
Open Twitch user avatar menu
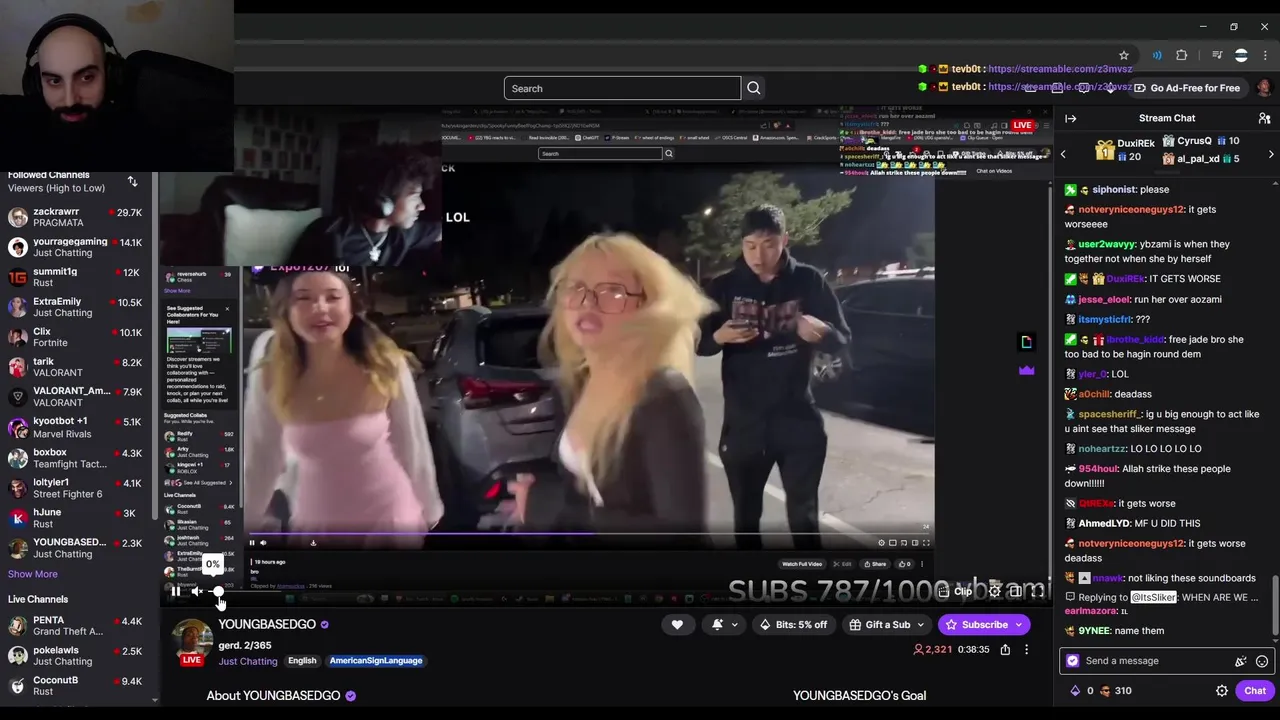click(x=1264, y=88)
